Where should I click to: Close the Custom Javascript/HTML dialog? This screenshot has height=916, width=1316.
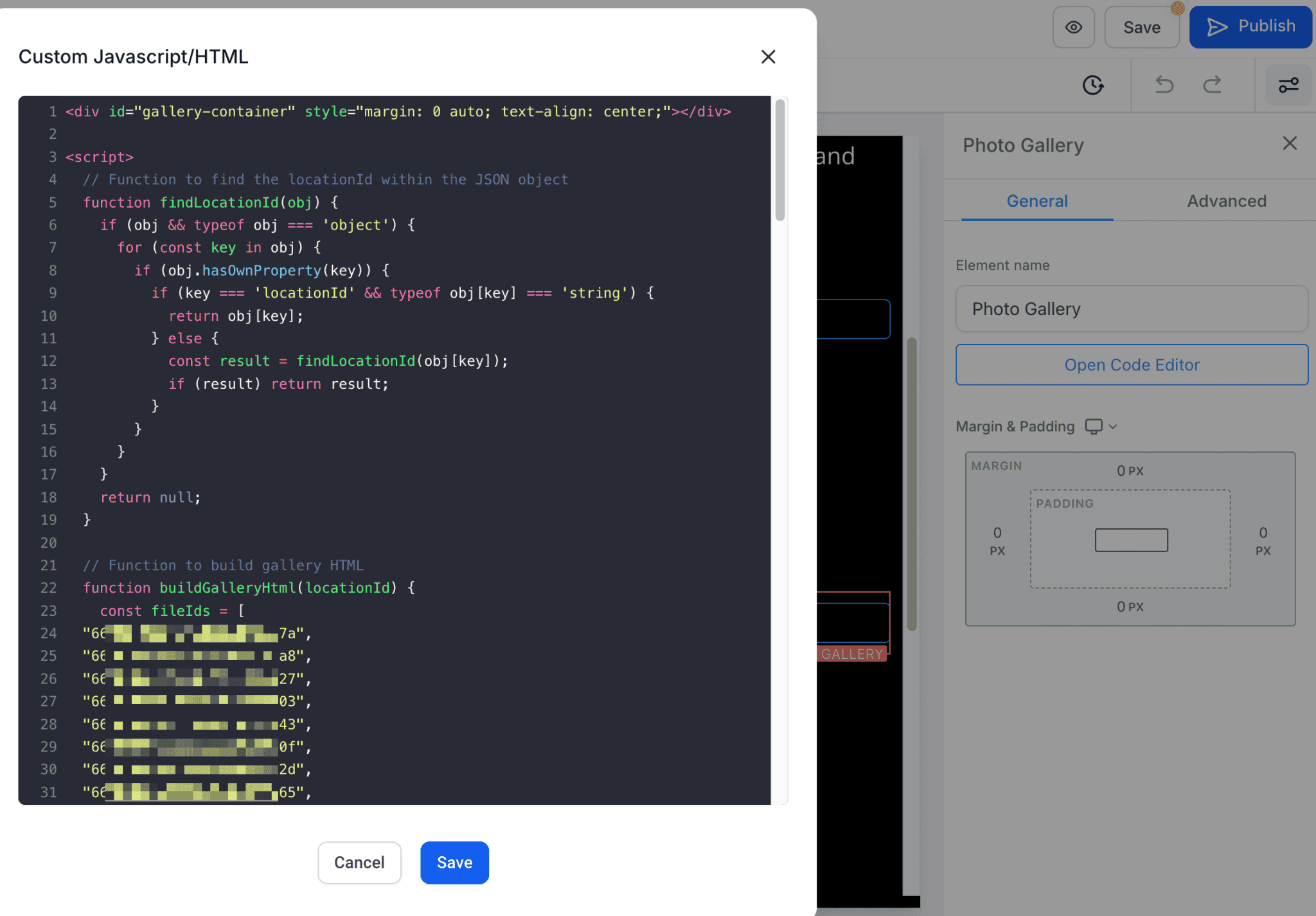tap(768, 57)
